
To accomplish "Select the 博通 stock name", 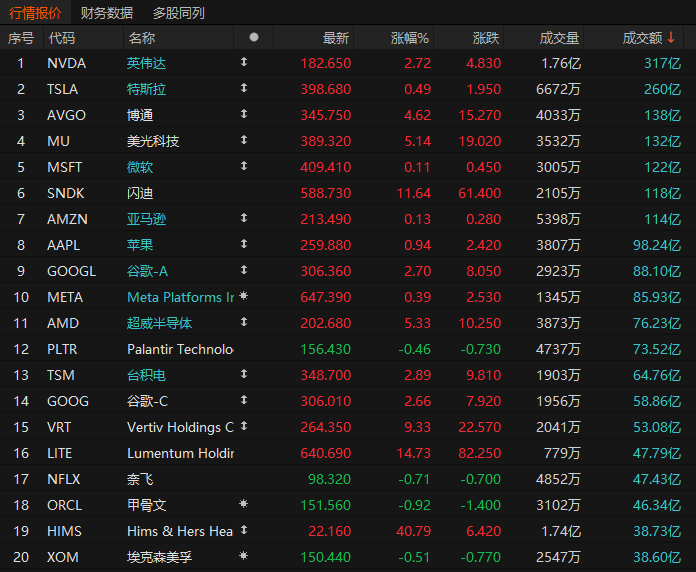I will 140,115.
